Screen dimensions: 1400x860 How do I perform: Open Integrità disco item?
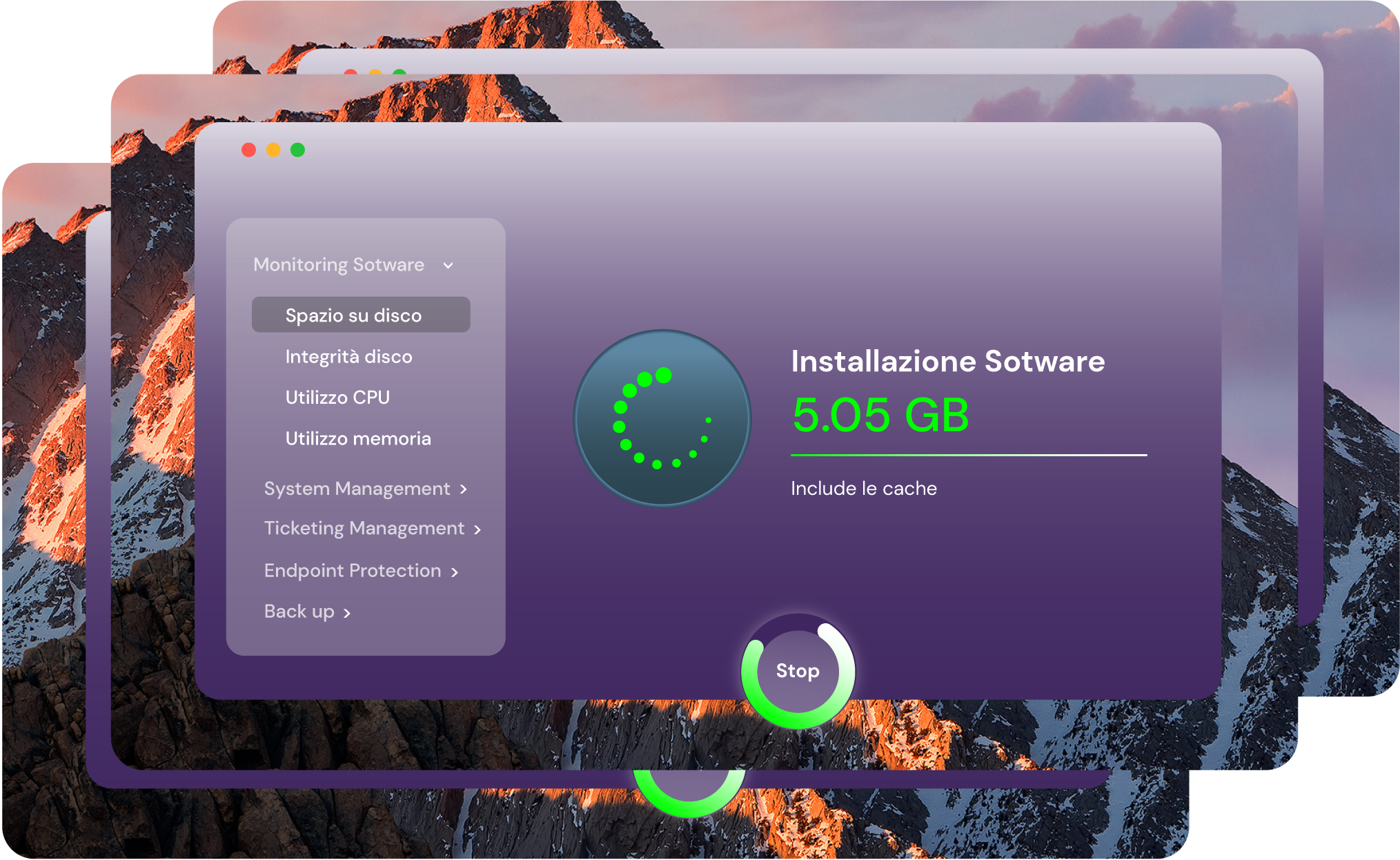[348, 357]
